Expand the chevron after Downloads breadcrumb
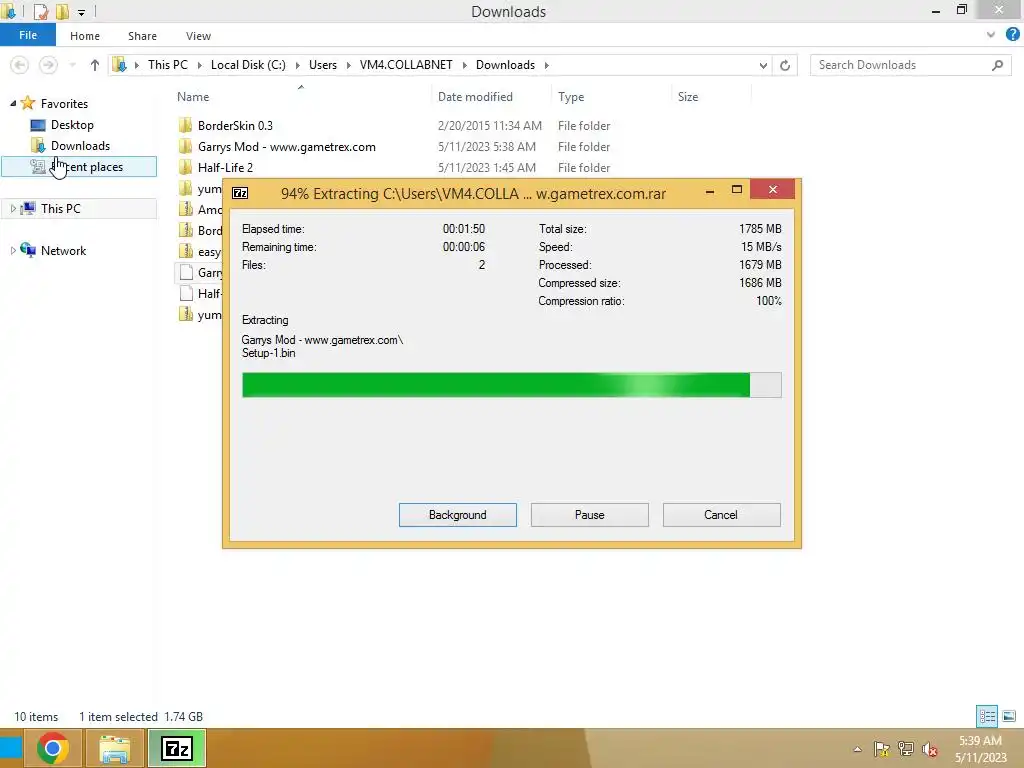Viewport: 1024px width, 768px height. [x=547, y=65]
